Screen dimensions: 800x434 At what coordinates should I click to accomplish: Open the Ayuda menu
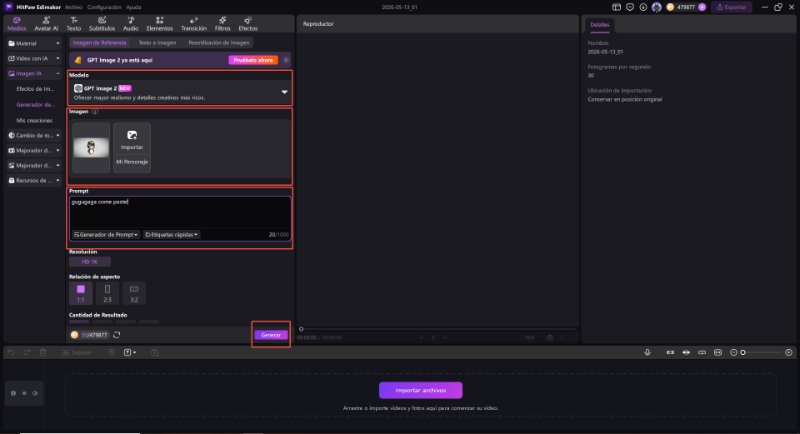click(134, 7)
